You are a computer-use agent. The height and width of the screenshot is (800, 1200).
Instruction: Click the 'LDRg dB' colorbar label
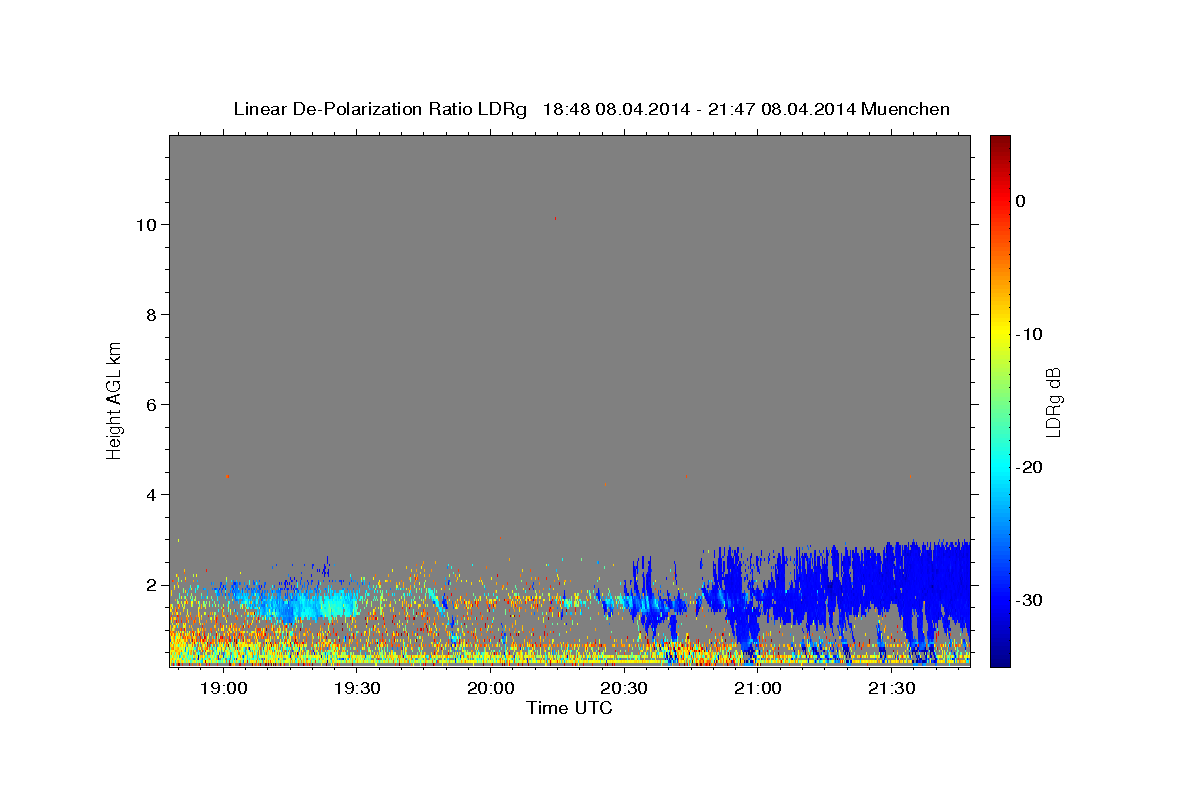click(x=1052, y=402)
